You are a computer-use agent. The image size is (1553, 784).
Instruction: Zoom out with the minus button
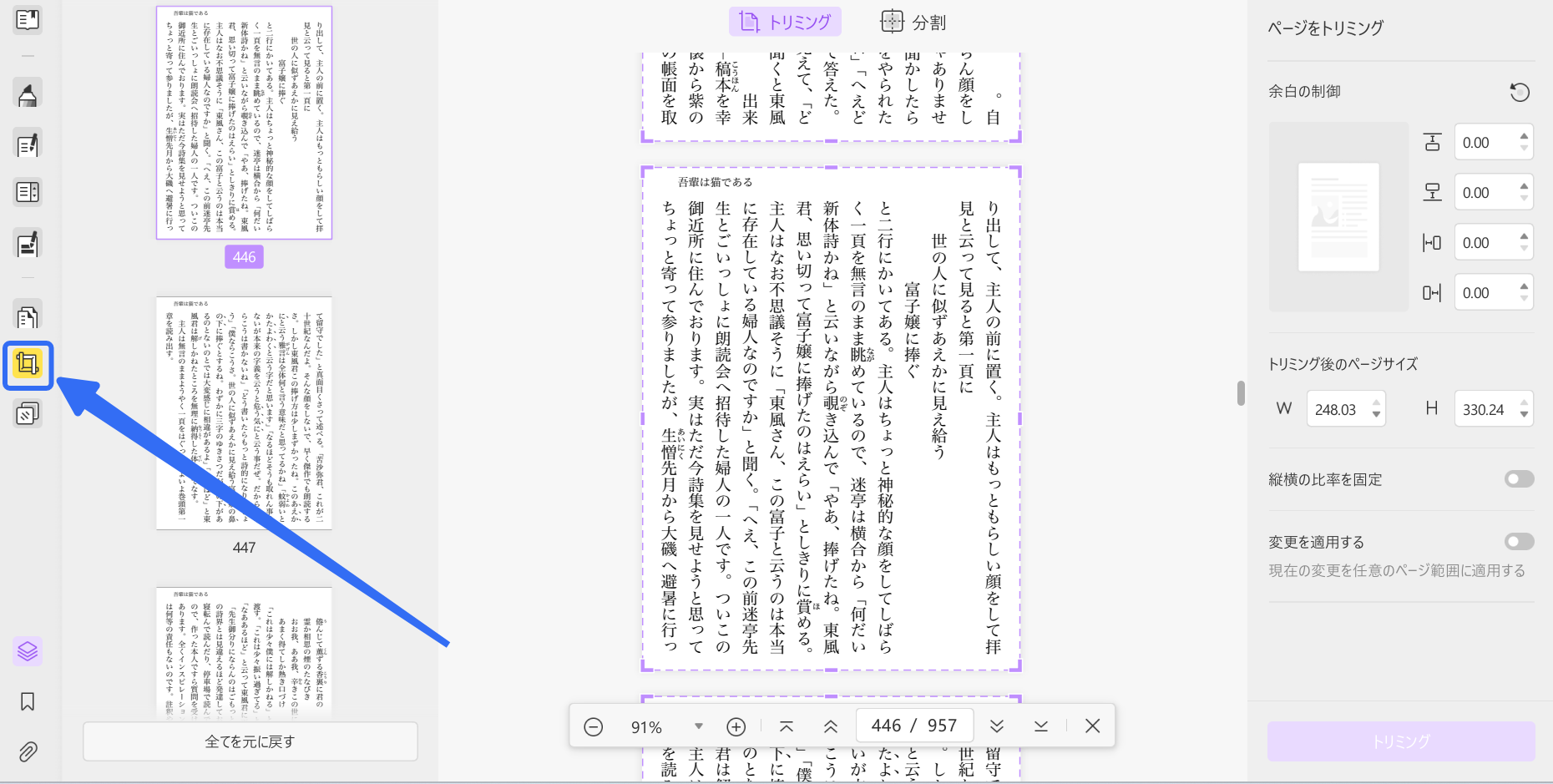pyautogui.click(x=594, y=726)
